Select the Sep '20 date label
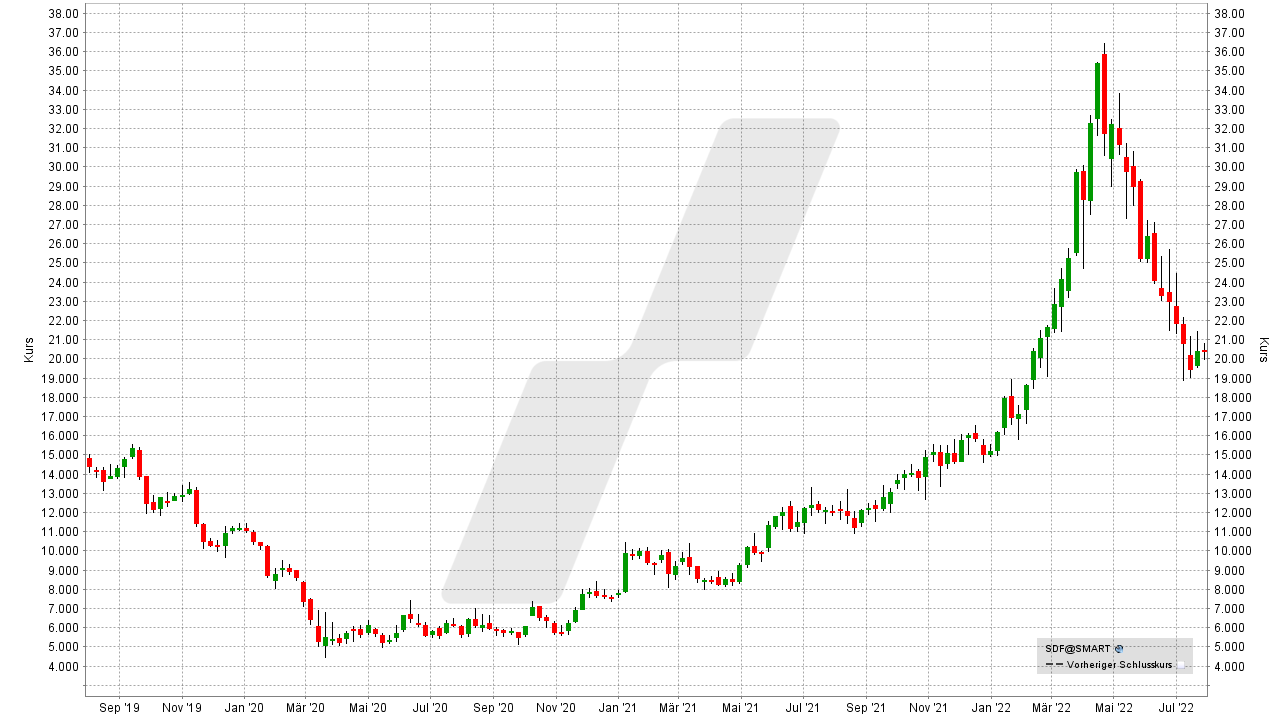Viewport: 1281px width, 721px height. pyautogui.click(x=493, y=708)
